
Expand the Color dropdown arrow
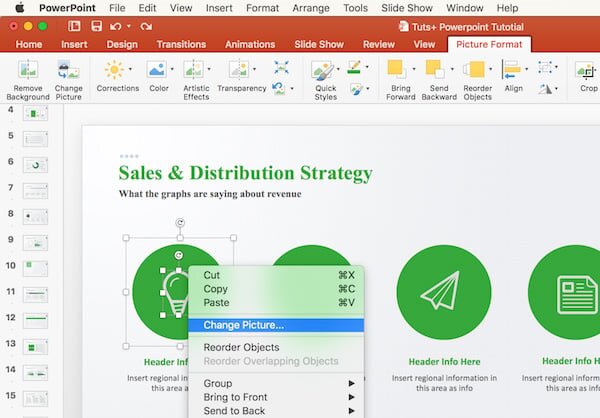[x=171, y=70]
